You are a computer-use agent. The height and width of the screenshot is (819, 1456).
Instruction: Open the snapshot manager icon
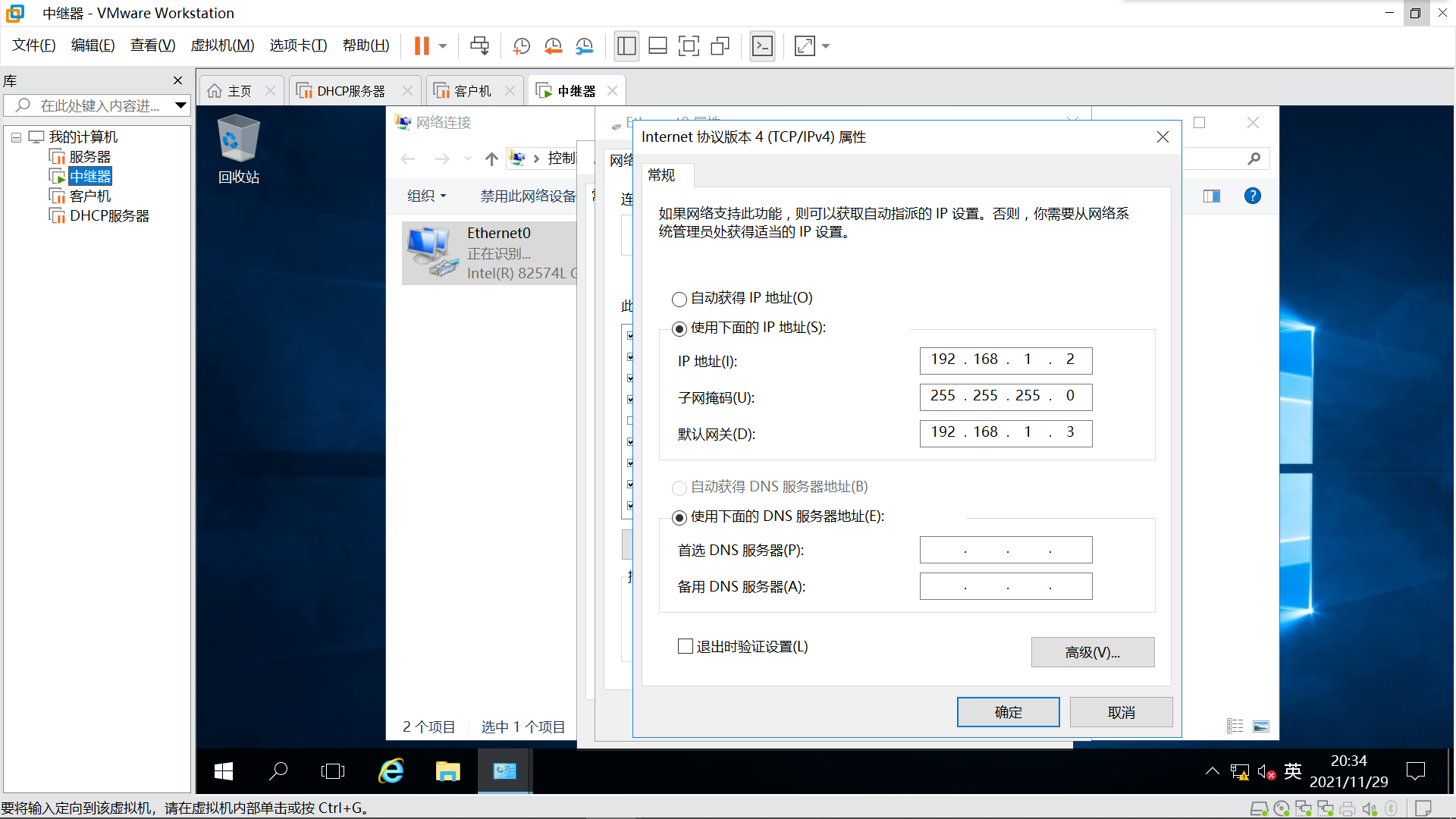584,46
